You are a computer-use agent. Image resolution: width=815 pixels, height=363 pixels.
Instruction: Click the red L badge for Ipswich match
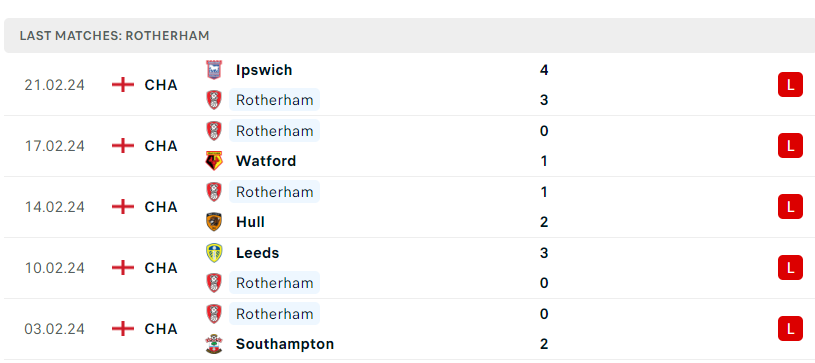pyautogui.click(x=790, y=85)
